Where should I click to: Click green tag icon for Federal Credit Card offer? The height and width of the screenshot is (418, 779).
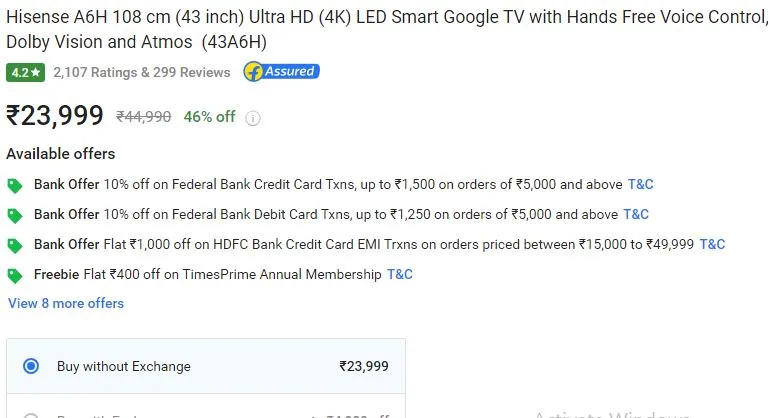click(15, 186)
